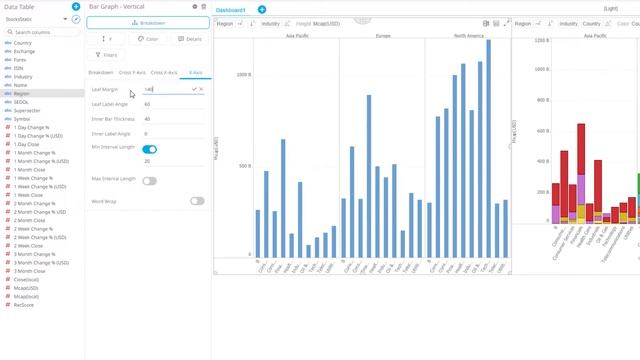Select highlighted Region in the column list
The width and height of the screenshot is (640, 360).
[x=42, y=93]
